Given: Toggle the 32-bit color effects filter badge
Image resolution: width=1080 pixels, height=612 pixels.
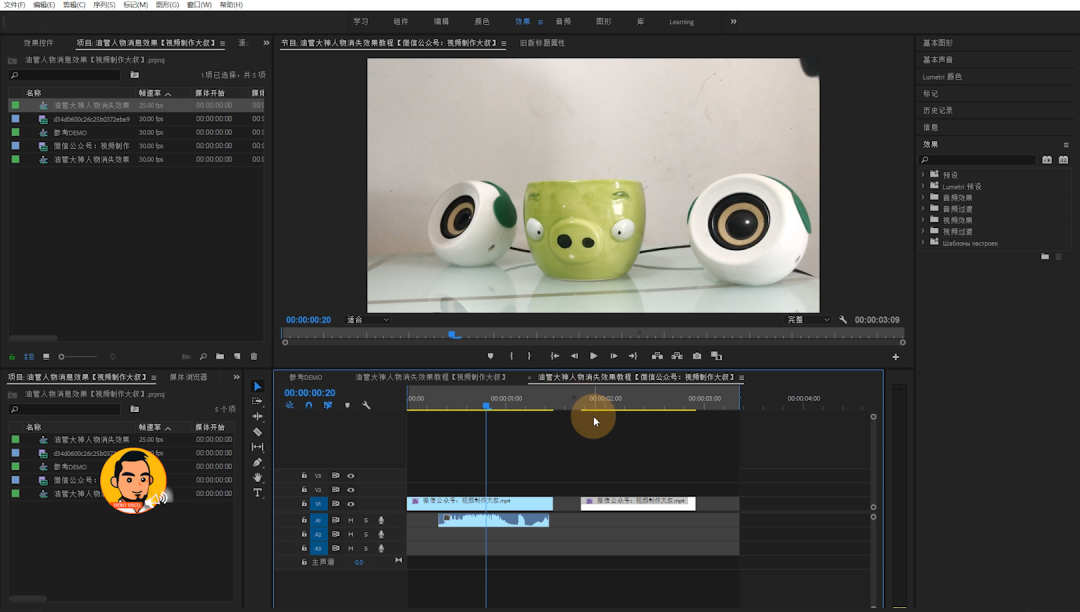Looking at the screenshot, I should (1063, 160).
